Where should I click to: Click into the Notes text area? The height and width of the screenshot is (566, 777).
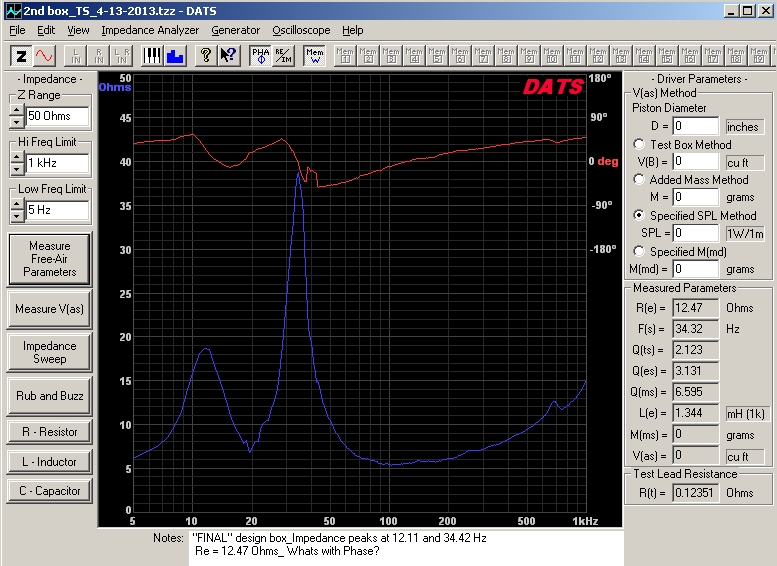pos(406,548)
